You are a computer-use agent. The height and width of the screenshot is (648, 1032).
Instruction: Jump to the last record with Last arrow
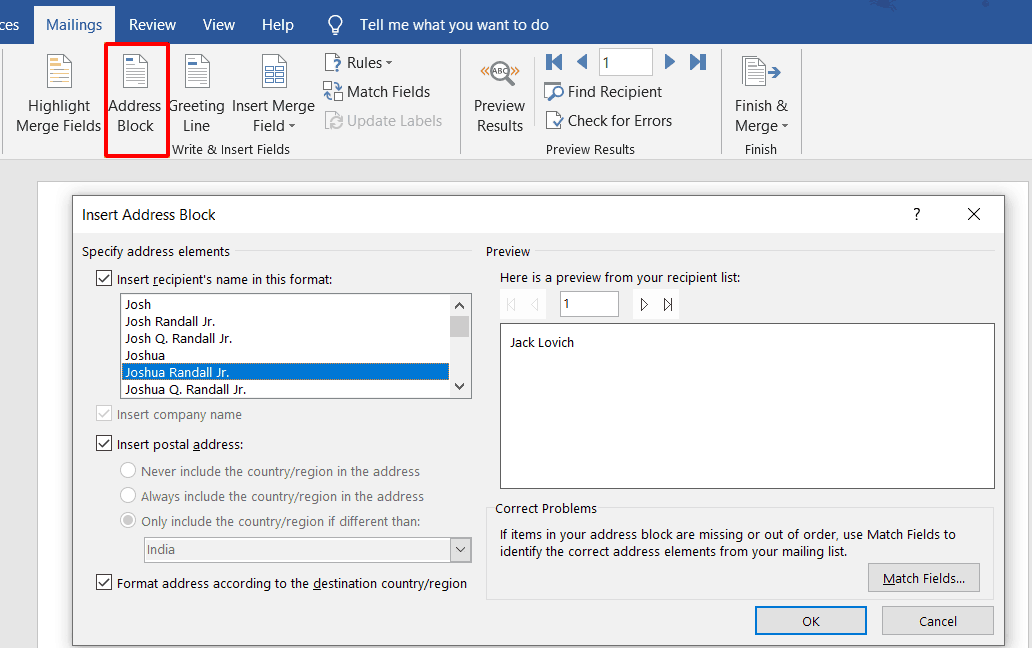point(698,61)
